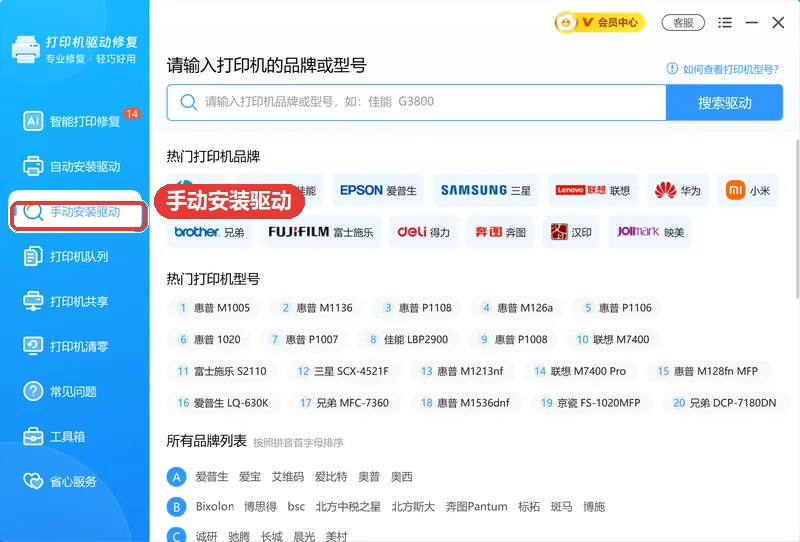The height and width of the screenshot is (542, 800).
Task: Click the 省心服务 heart icon
Action: (33, 481)
